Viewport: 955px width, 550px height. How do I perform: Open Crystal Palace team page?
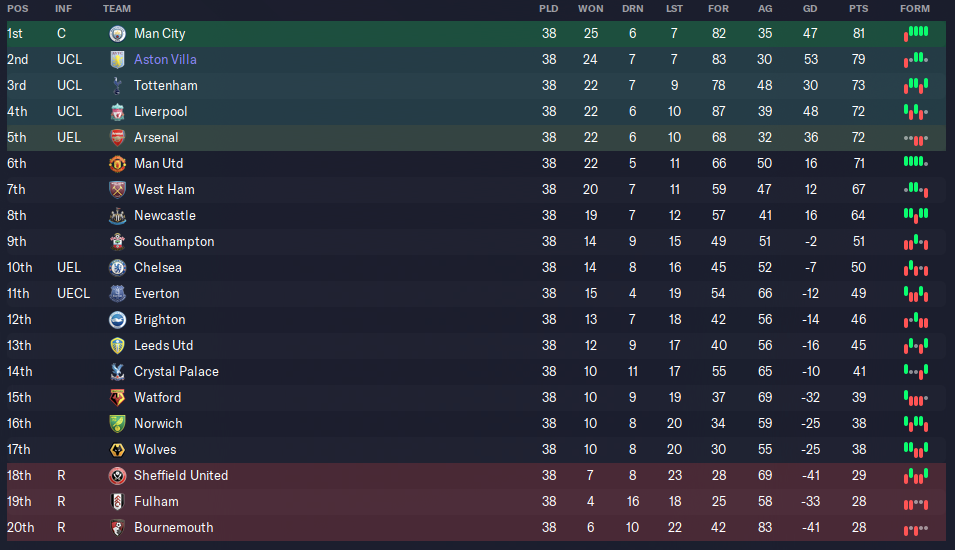[x=176, y=372]
